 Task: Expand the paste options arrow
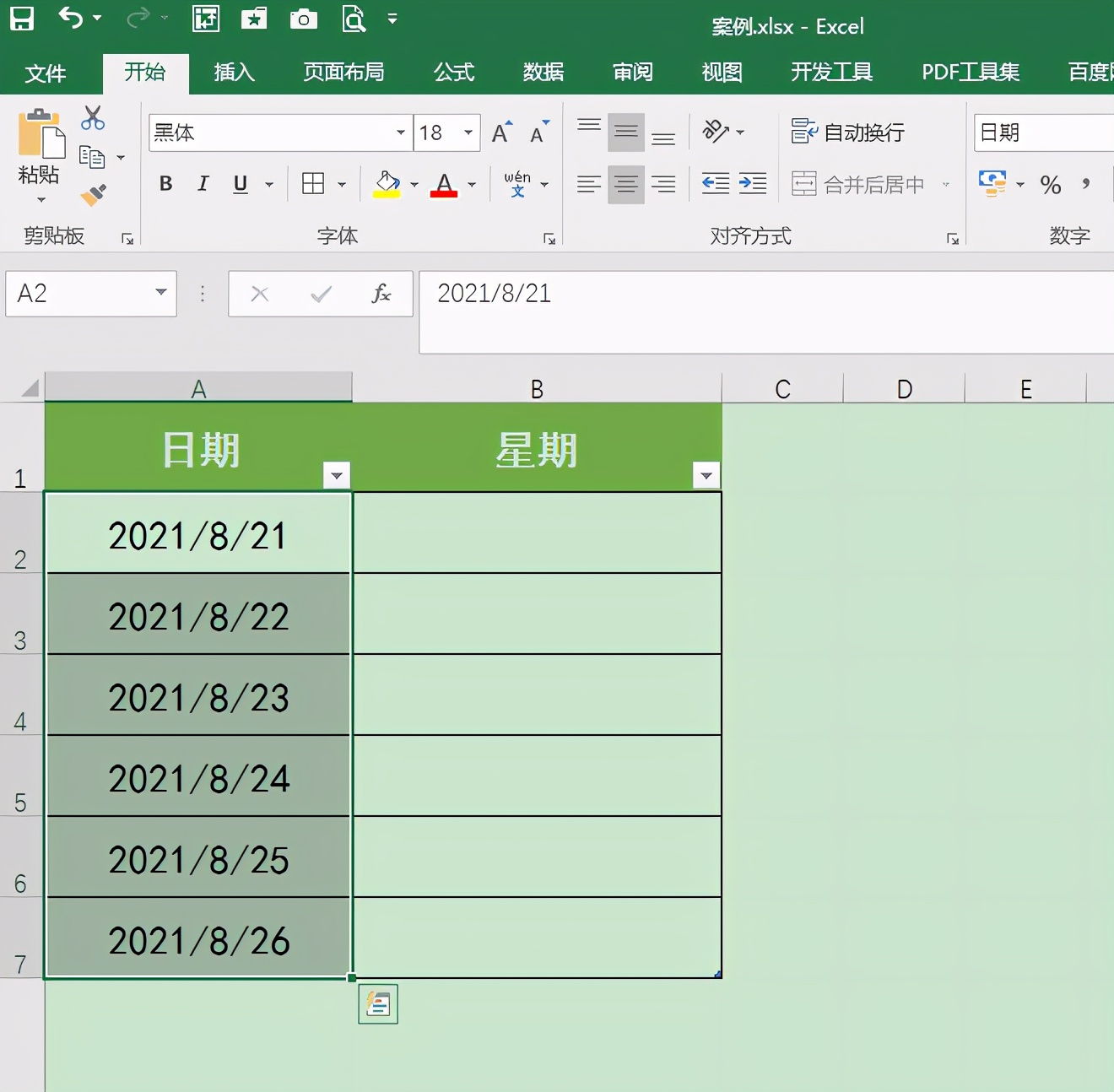point(41,200)
